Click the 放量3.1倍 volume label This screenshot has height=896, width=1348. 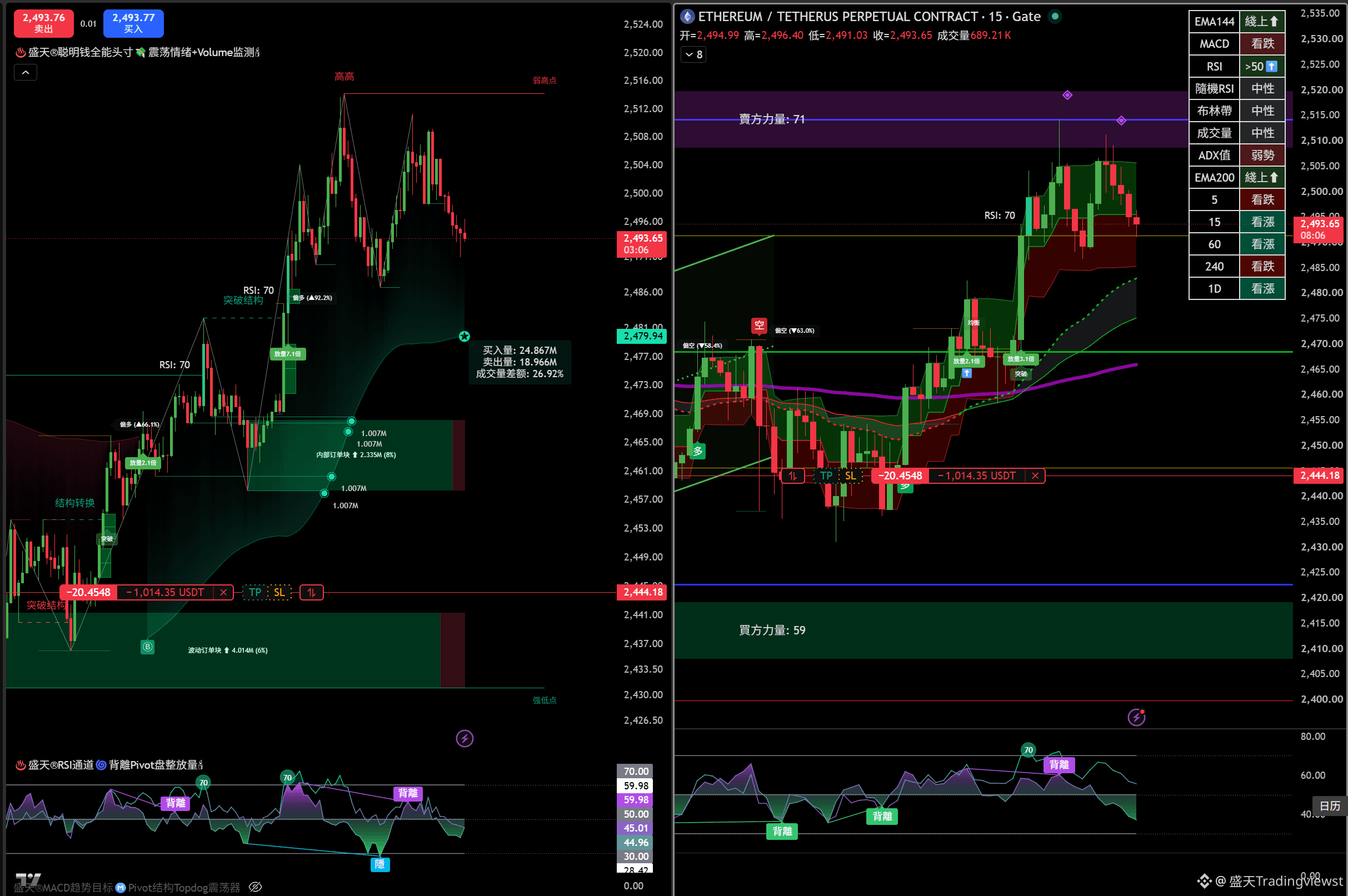pos(1021,359)
